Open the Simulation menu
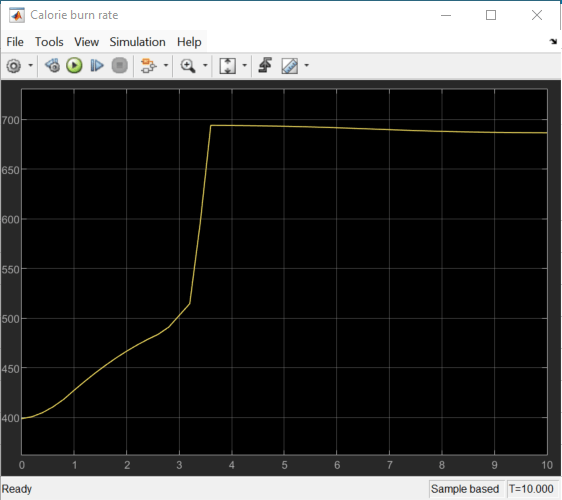 [x=137, y=42]
